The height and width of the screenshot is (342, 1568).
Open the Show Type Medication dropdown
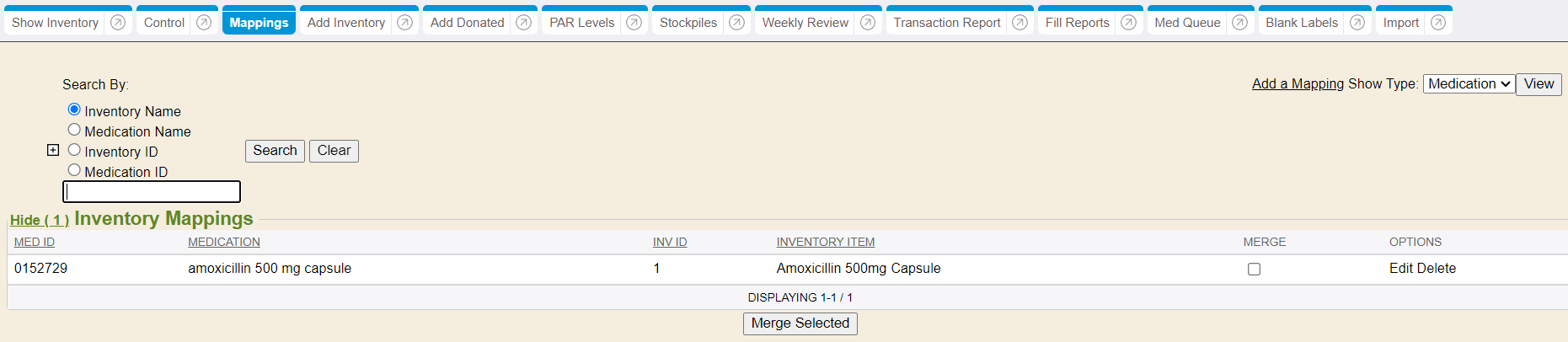(1469, 84)
